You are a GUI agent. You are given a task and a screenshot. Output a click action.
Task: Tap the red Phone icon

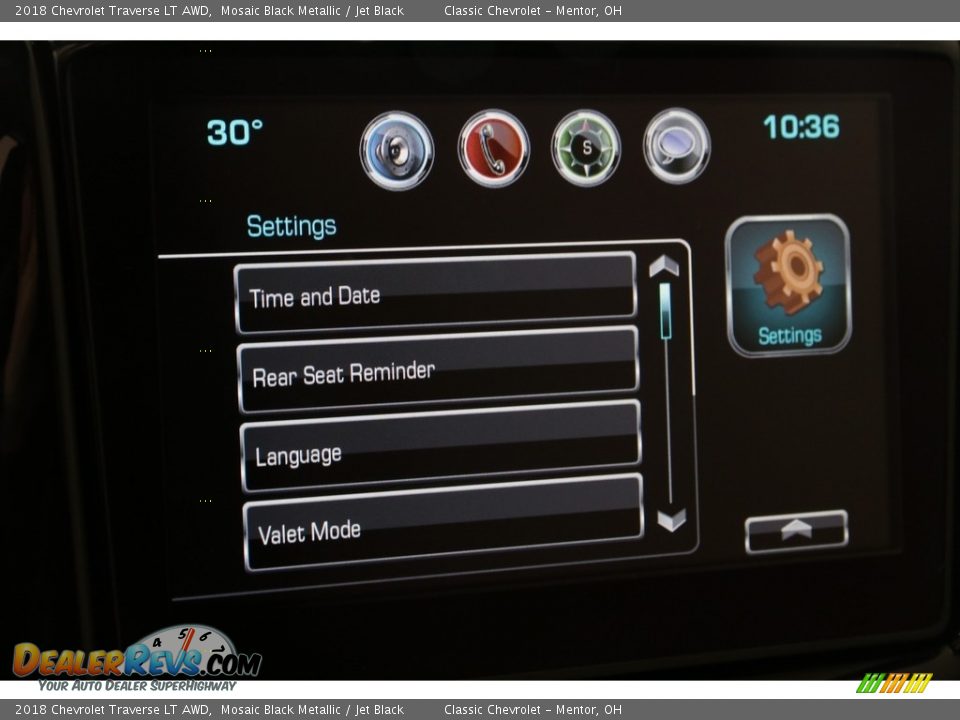tap(493, 149)
